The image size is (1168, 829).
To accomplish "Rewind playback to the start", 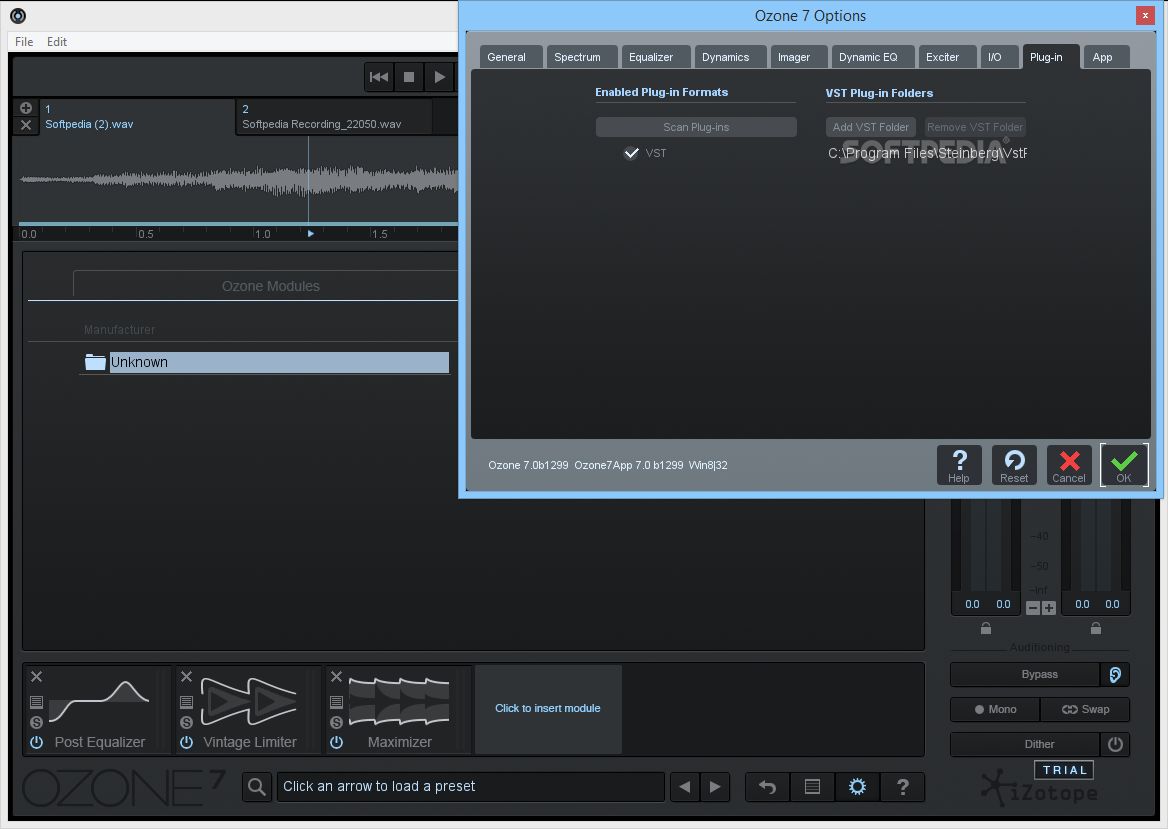I will tap(378, 77).
